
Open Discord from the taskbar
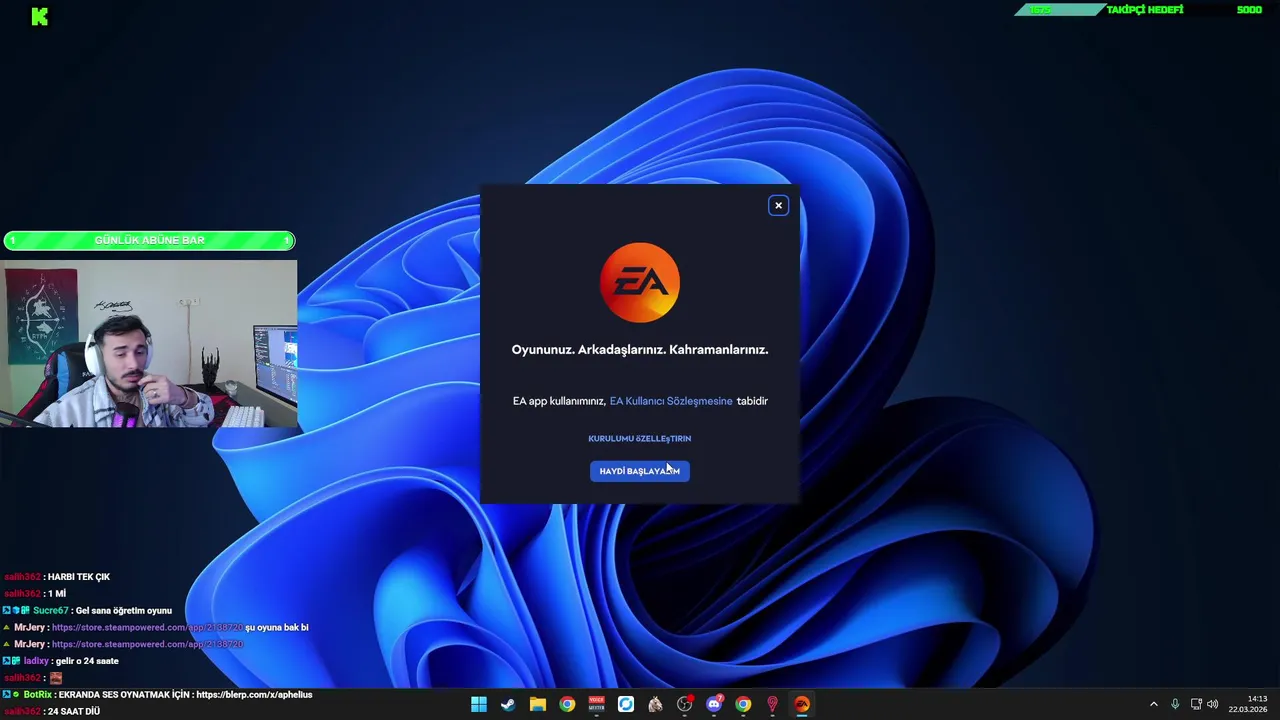714,704
